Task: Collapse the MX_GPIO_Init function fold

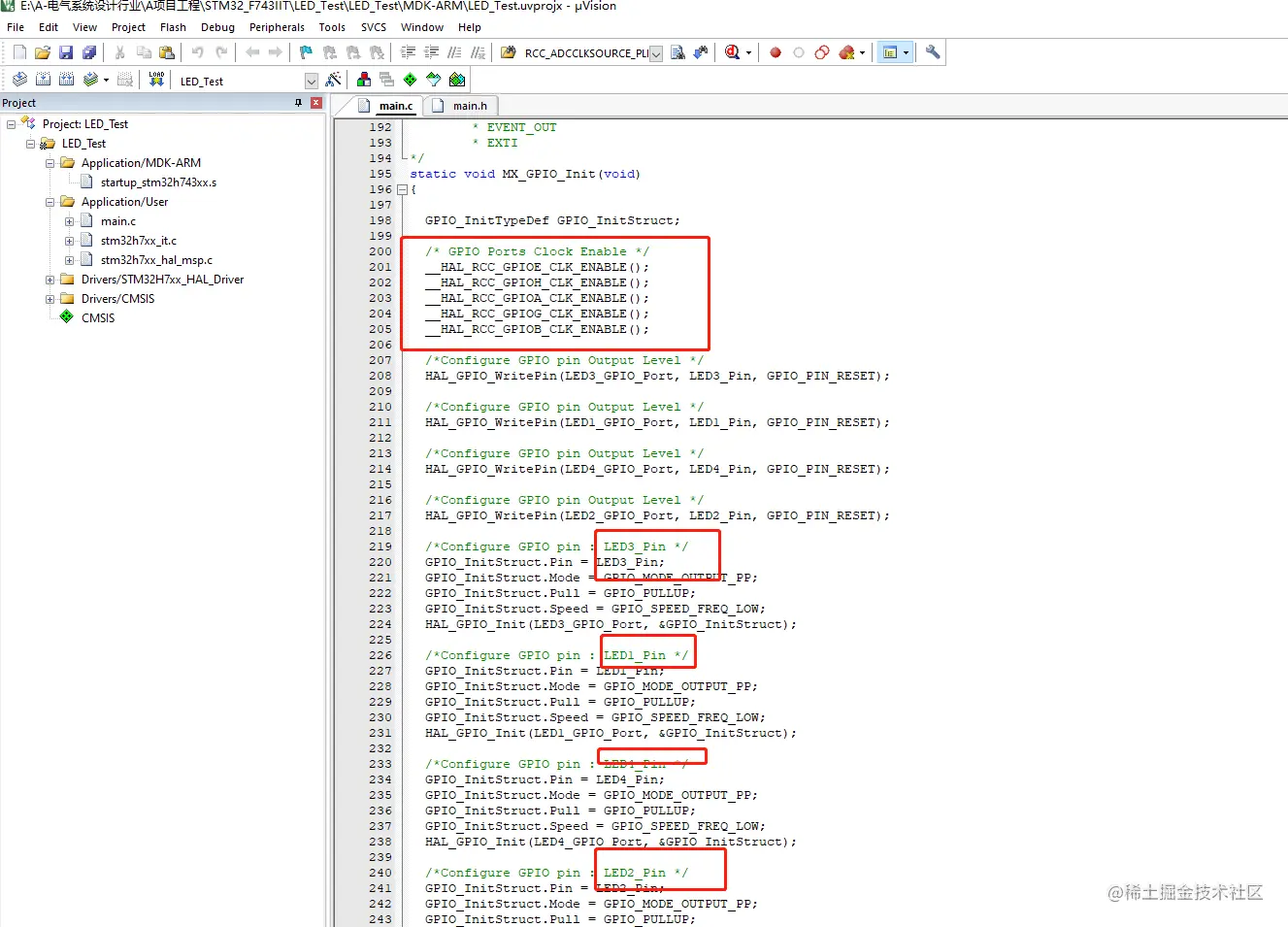Action: coord(402,189)
